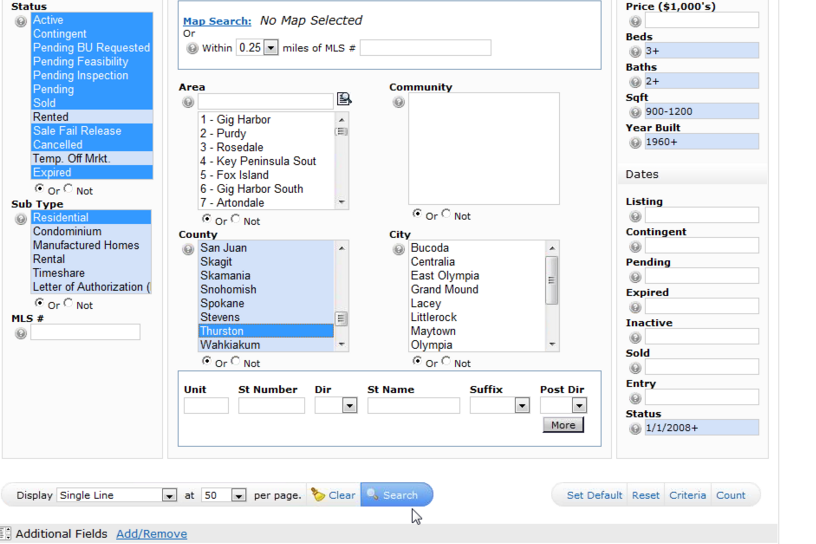816x544 pixels.
Task: Click the area lookup icon next to the Area field
Action: pos(344,99)
